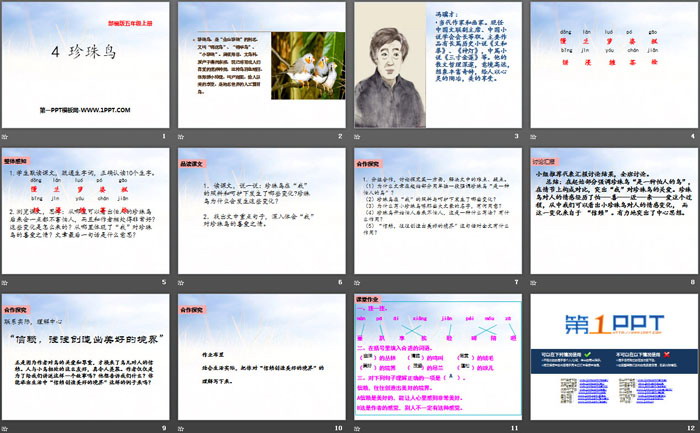The image size is (700, 433).
Task: Click the animation star icon under slide 9
Action: (5, 429)
